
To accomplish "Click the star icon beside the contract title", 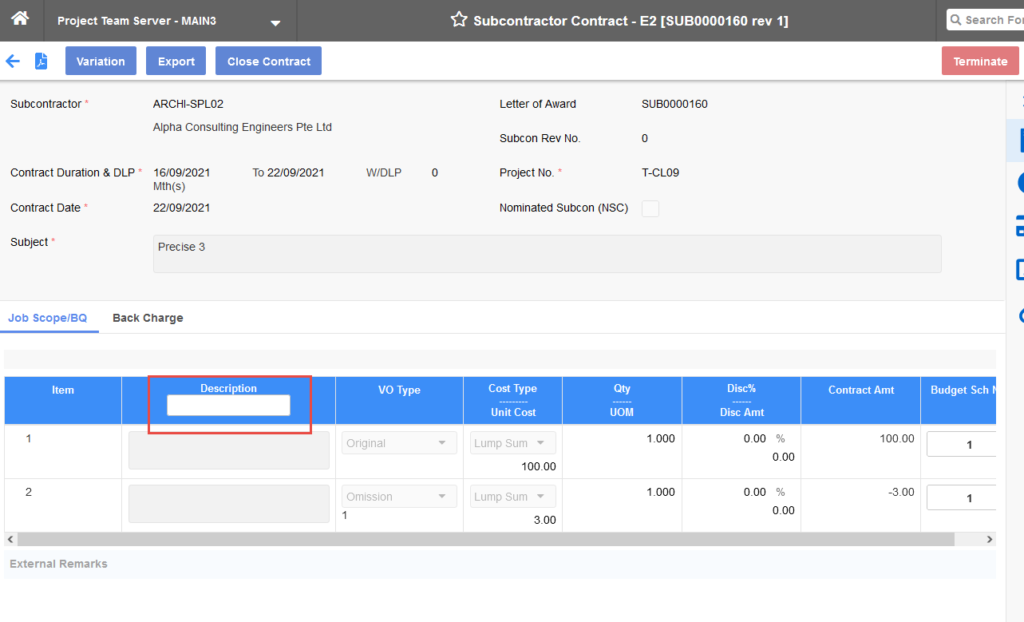I will 459,19.
